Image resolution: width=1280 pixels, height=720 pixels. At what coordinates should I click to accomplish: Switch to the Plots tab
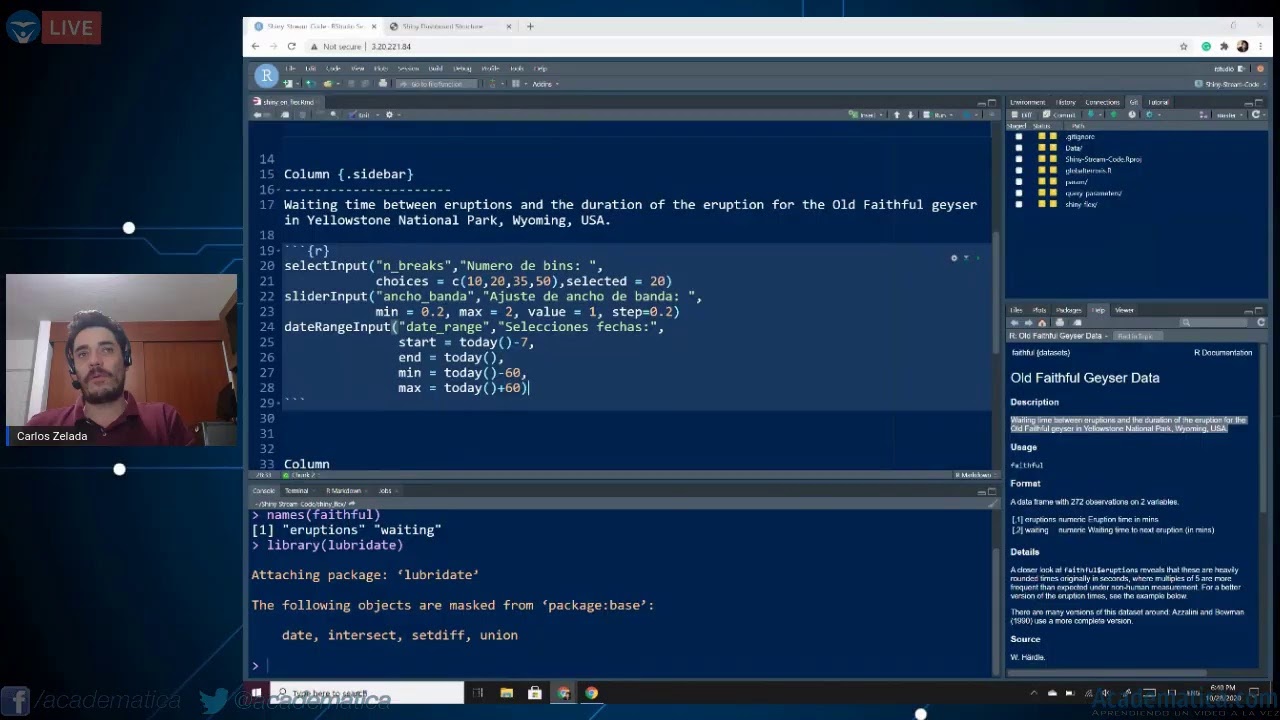[1039, 310]
